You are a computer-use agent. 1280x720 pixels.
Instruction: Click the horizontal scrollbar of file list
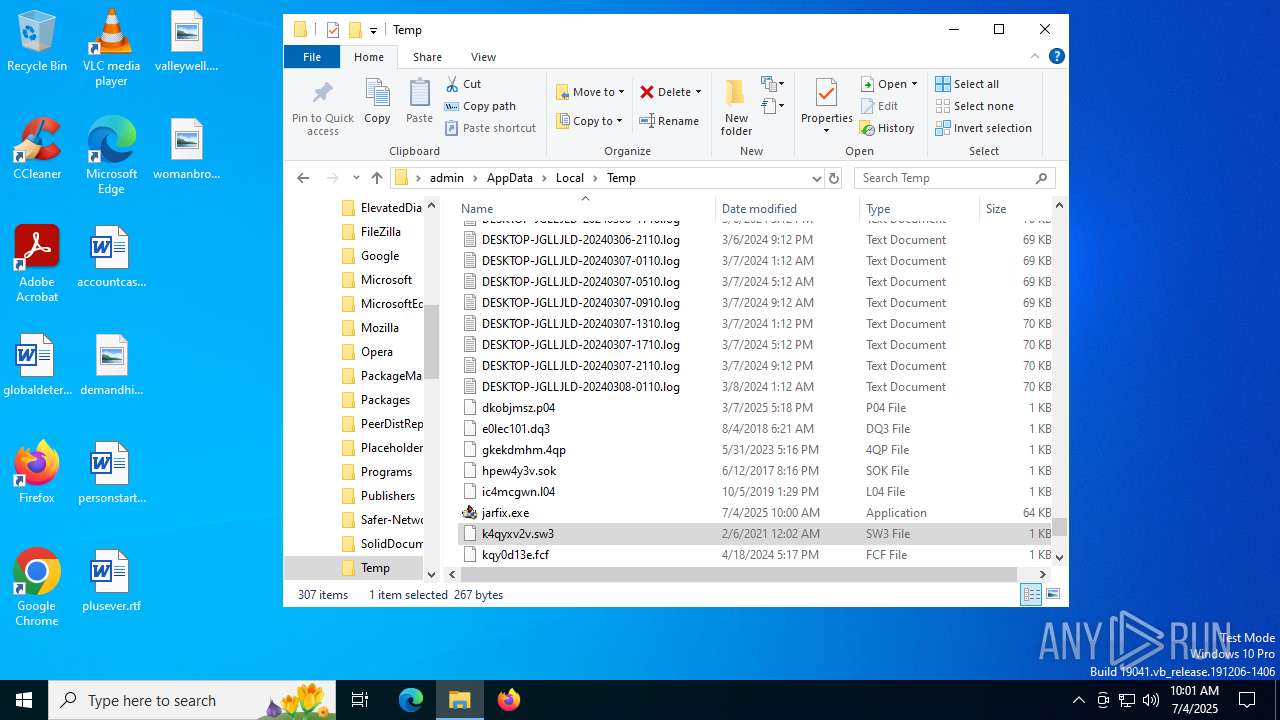[x=738, y=574]
